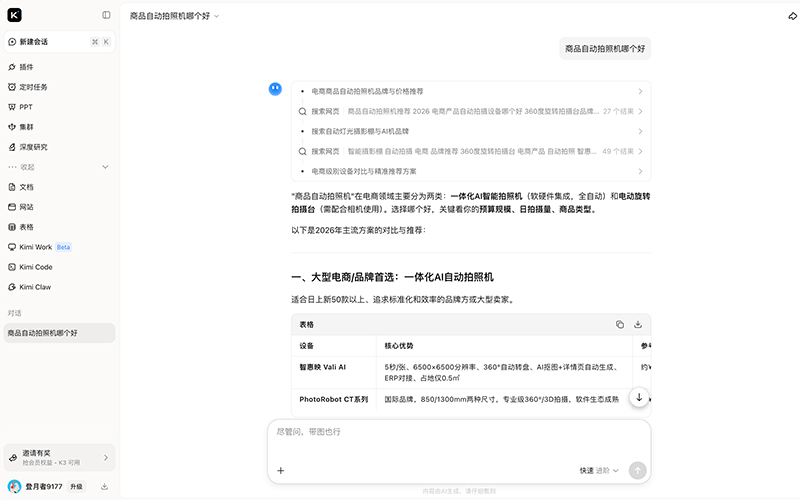Jump to bottom with the down arrow button
The width and height of the screenshot is (800, 500).
coord(639,397)
